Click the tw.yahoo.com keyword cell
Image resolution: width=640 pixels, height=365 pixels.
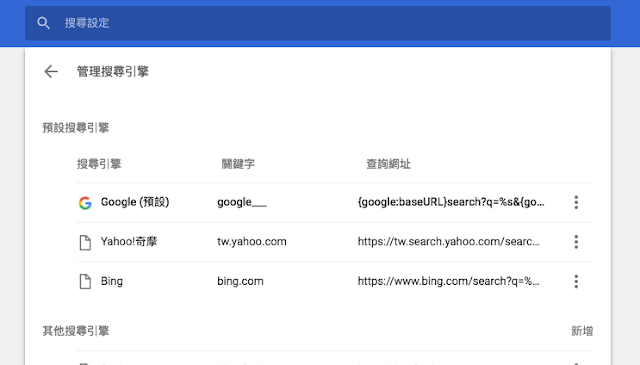[x=252, y=241]
